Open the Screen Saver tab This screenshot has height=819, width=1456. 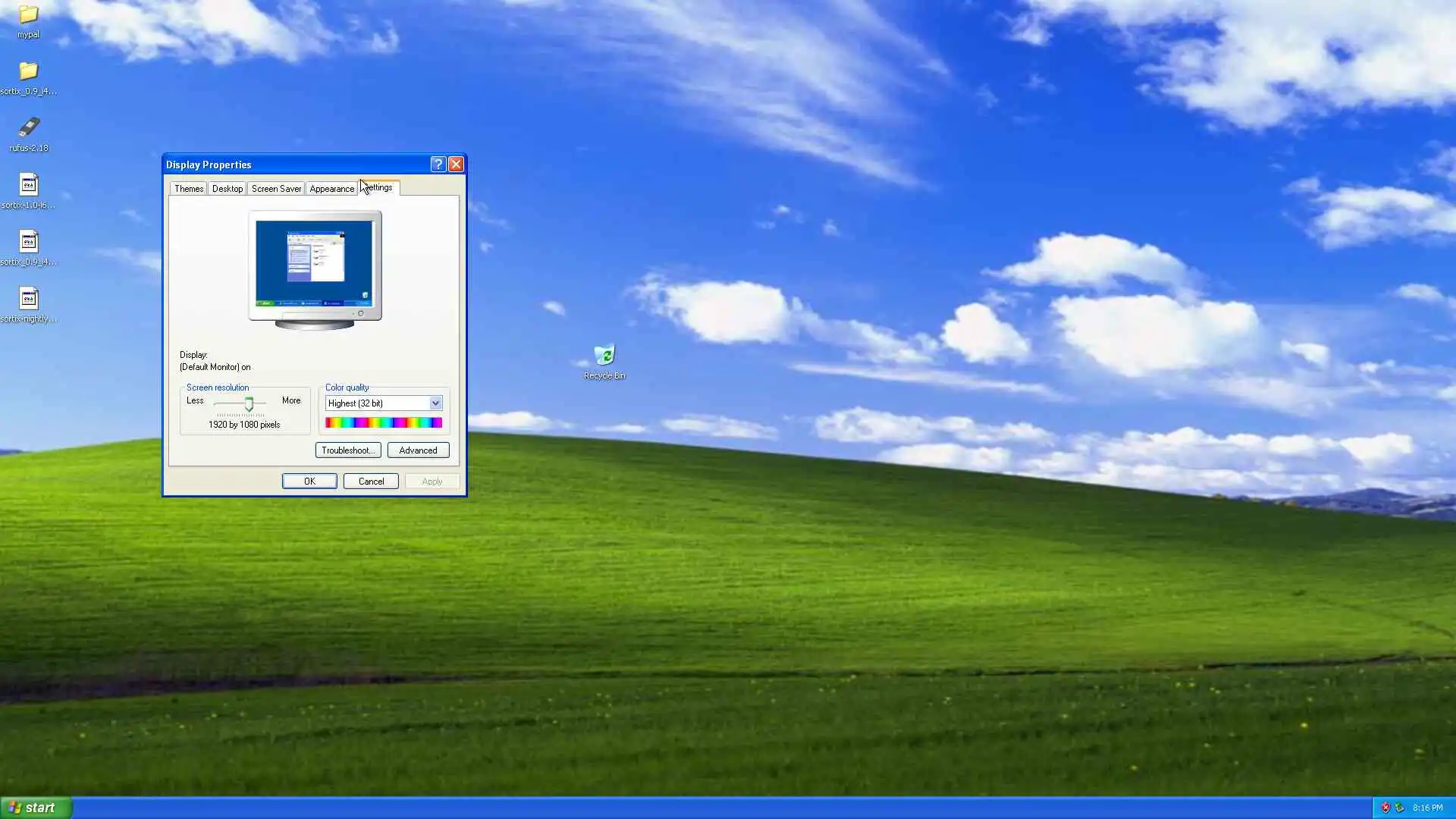pos(276,189)
